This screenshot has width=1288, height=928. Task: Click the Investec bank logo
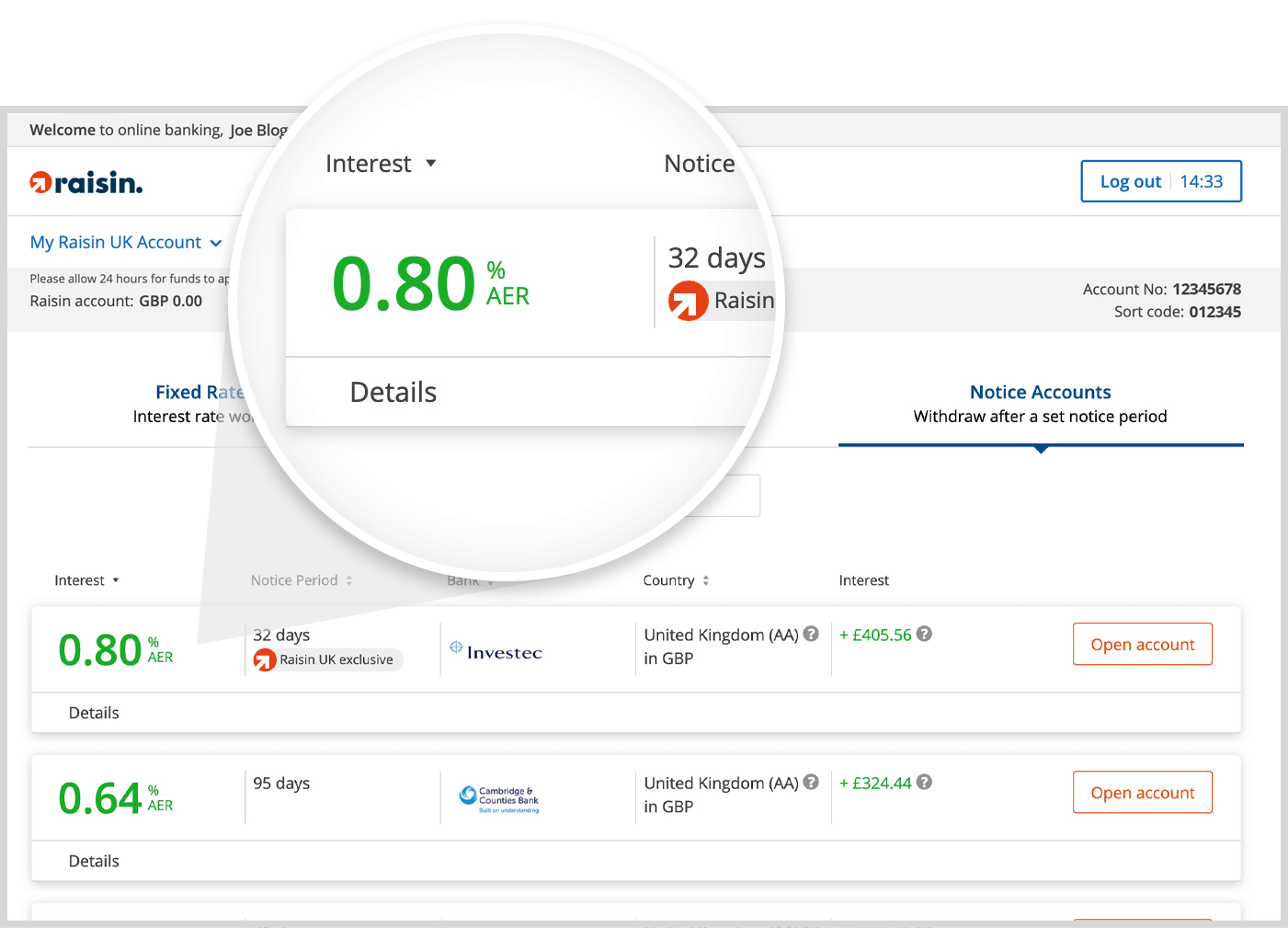pyautogui.click(x=496, y=651)
